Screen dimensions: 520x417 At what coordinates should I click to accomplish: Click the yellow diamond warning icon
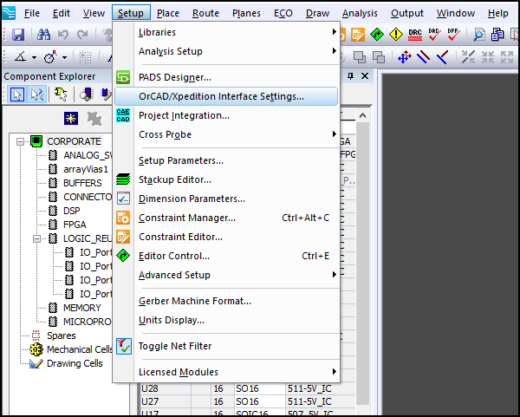pos(396,34)
